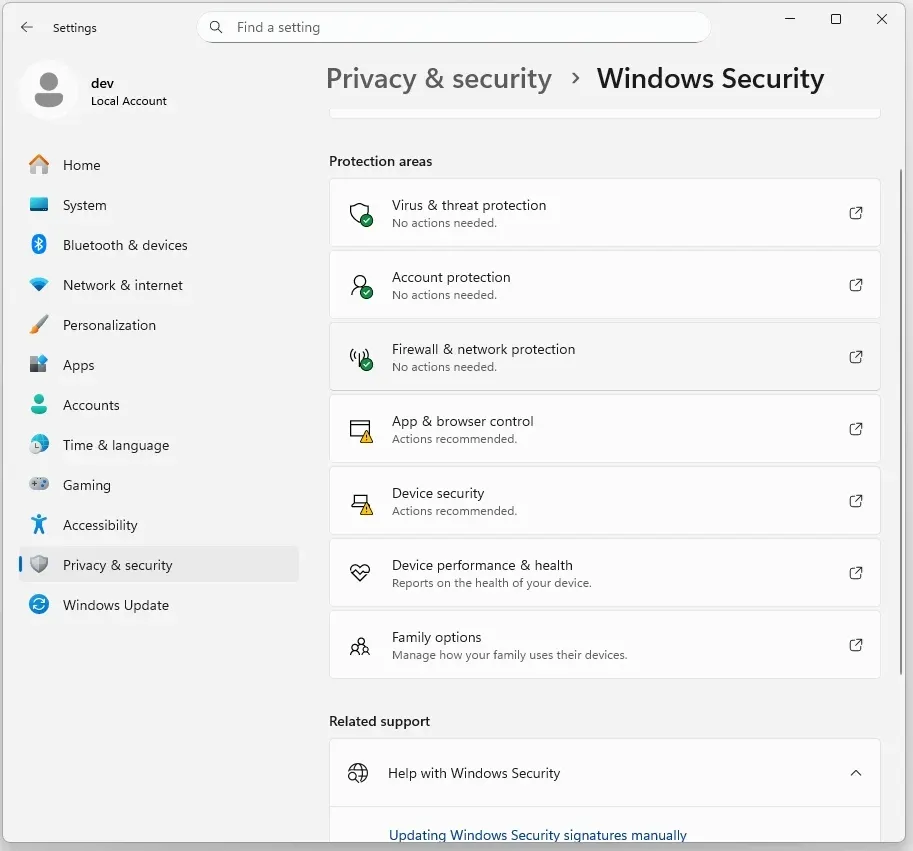Open the App & browser control card

(604, 429)
